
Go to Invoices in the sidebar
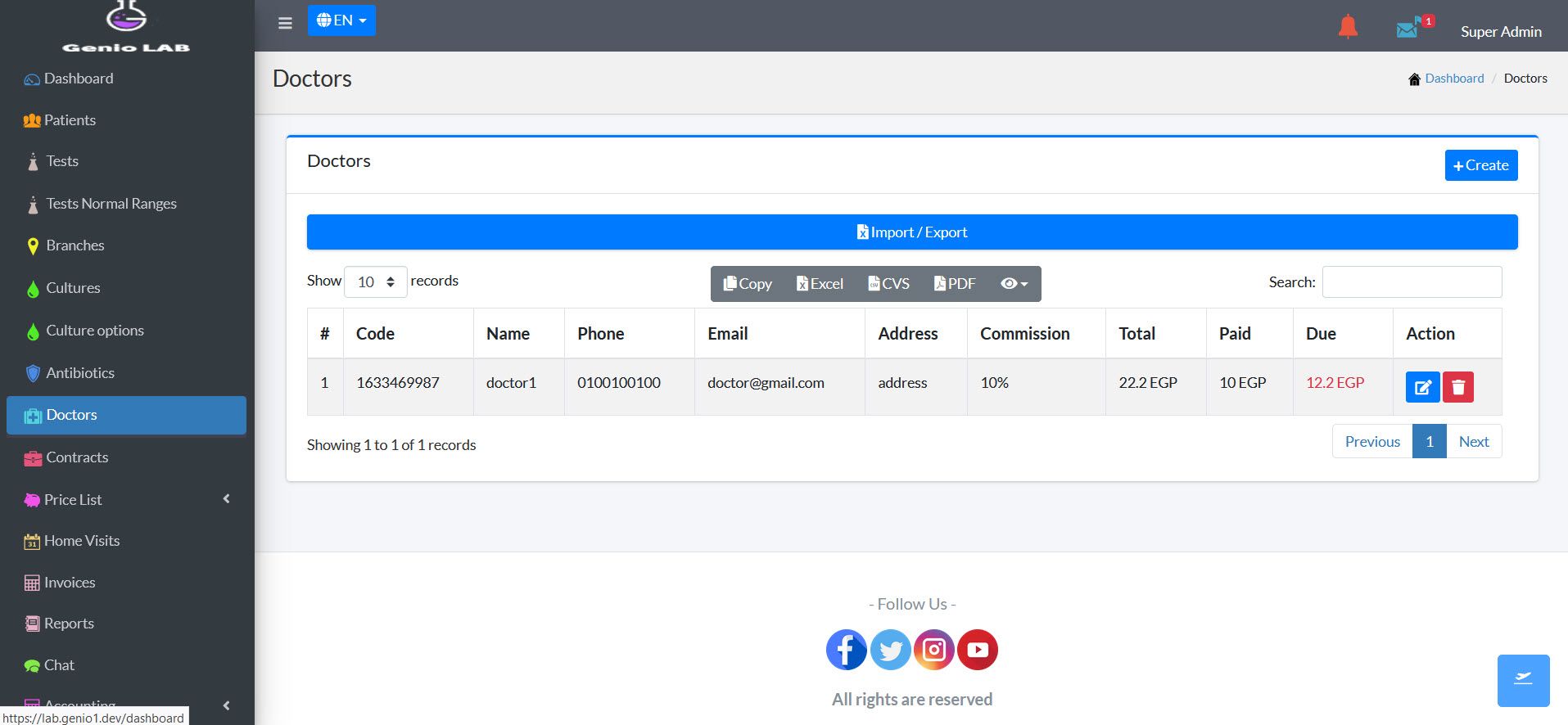point(126,583)
